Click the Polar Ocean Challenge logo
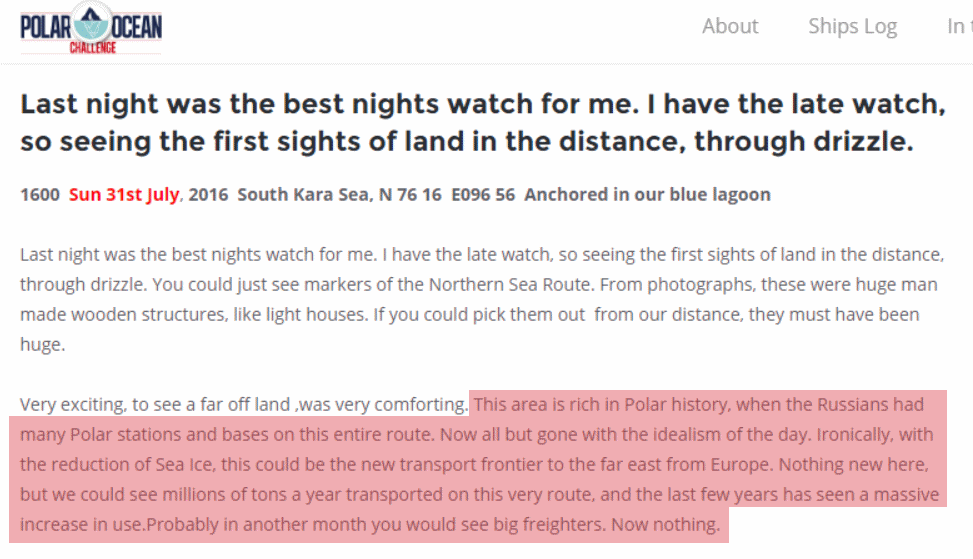The width and height of the screenshot is (973, 559). [x=91, y=28]
